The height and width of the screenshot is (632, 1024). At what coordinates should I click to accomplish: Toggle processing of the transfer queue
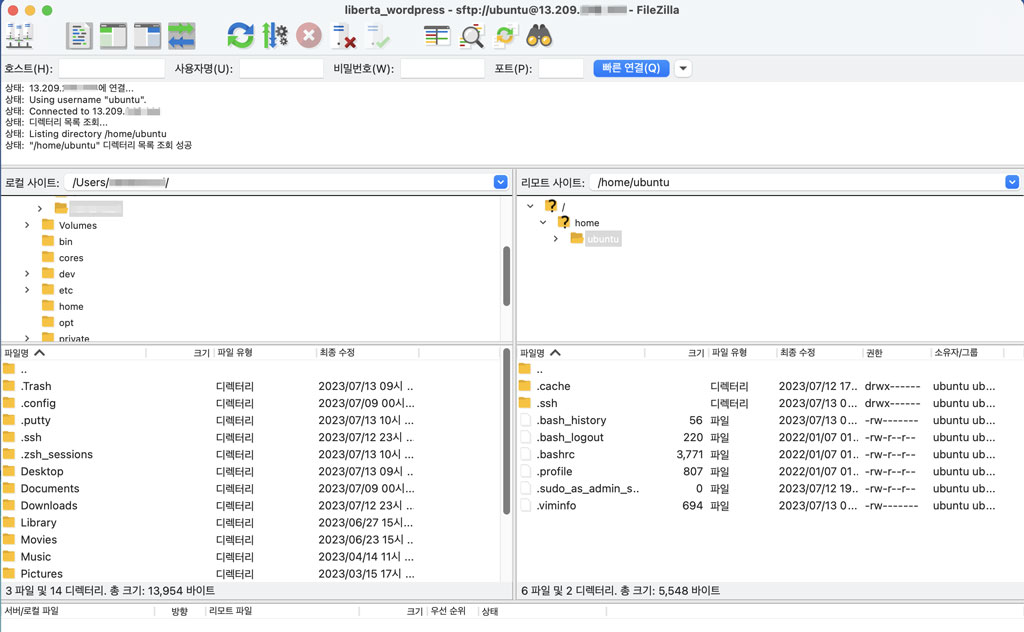click(x=274, y=36)
